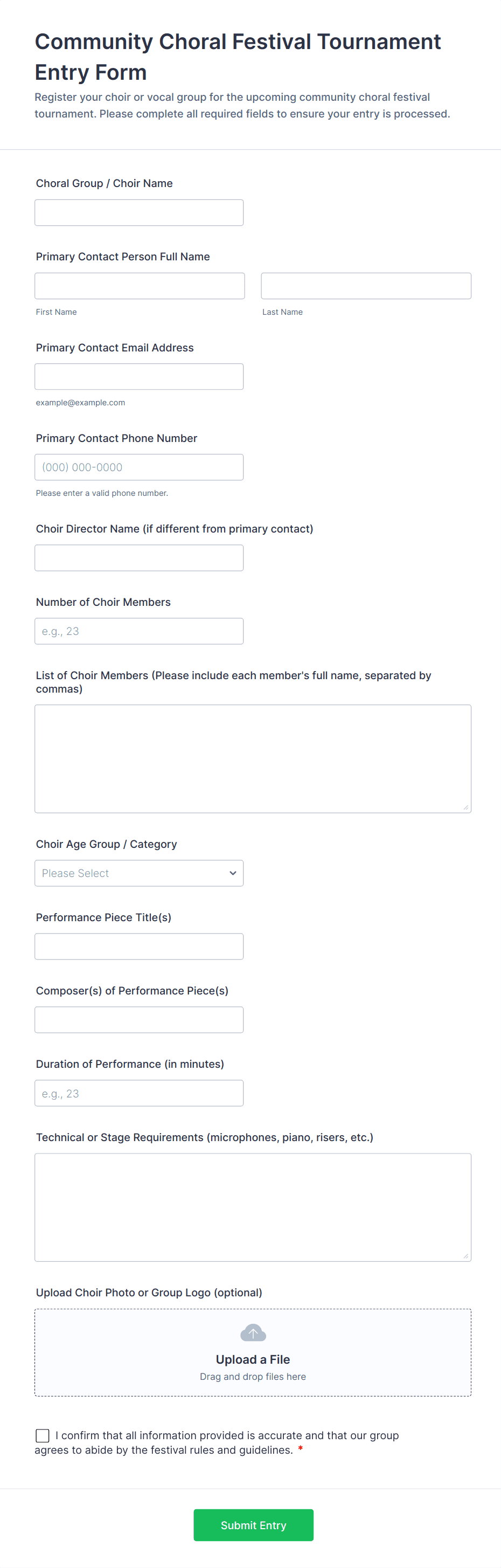Click the Composer(s) of Performance Piece(s) field
This screenshot has height=1568, width=501.
click(138, 1020)
